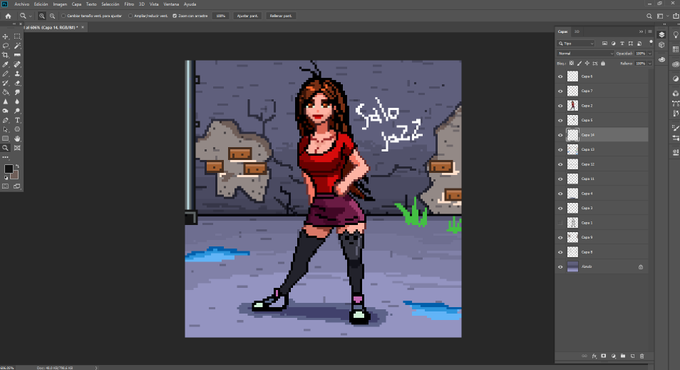The width and height of the screenshot is (680, 370).
Task: Click the 'Ajustar pant.' button
Action: point(248,16)
